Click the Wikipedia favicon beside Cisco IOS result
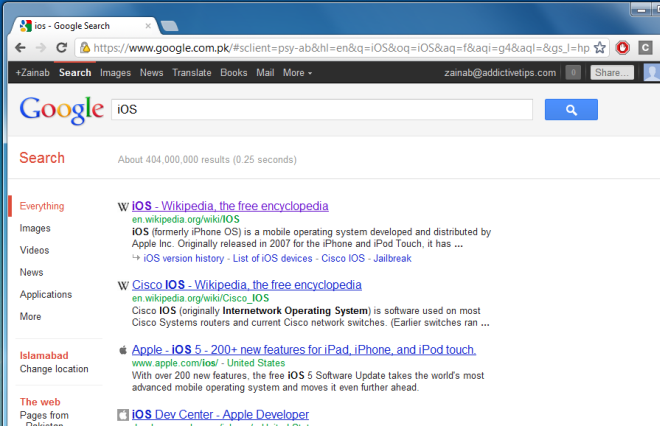660x426 pixels. [123, 286]
